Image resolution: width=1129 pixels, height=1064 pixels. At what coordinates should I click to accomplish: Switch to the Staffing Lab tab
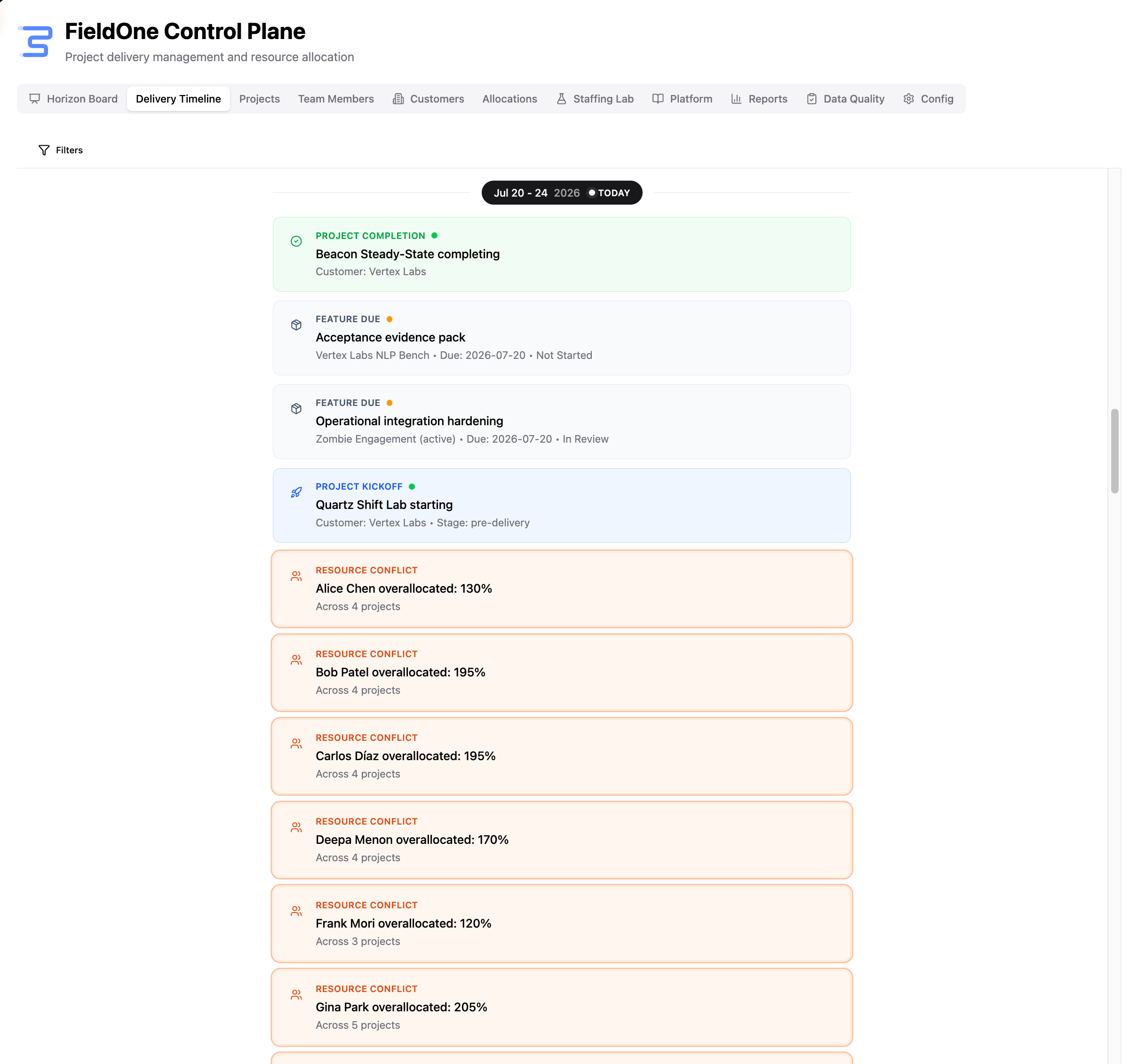click(x=595, y=99)
